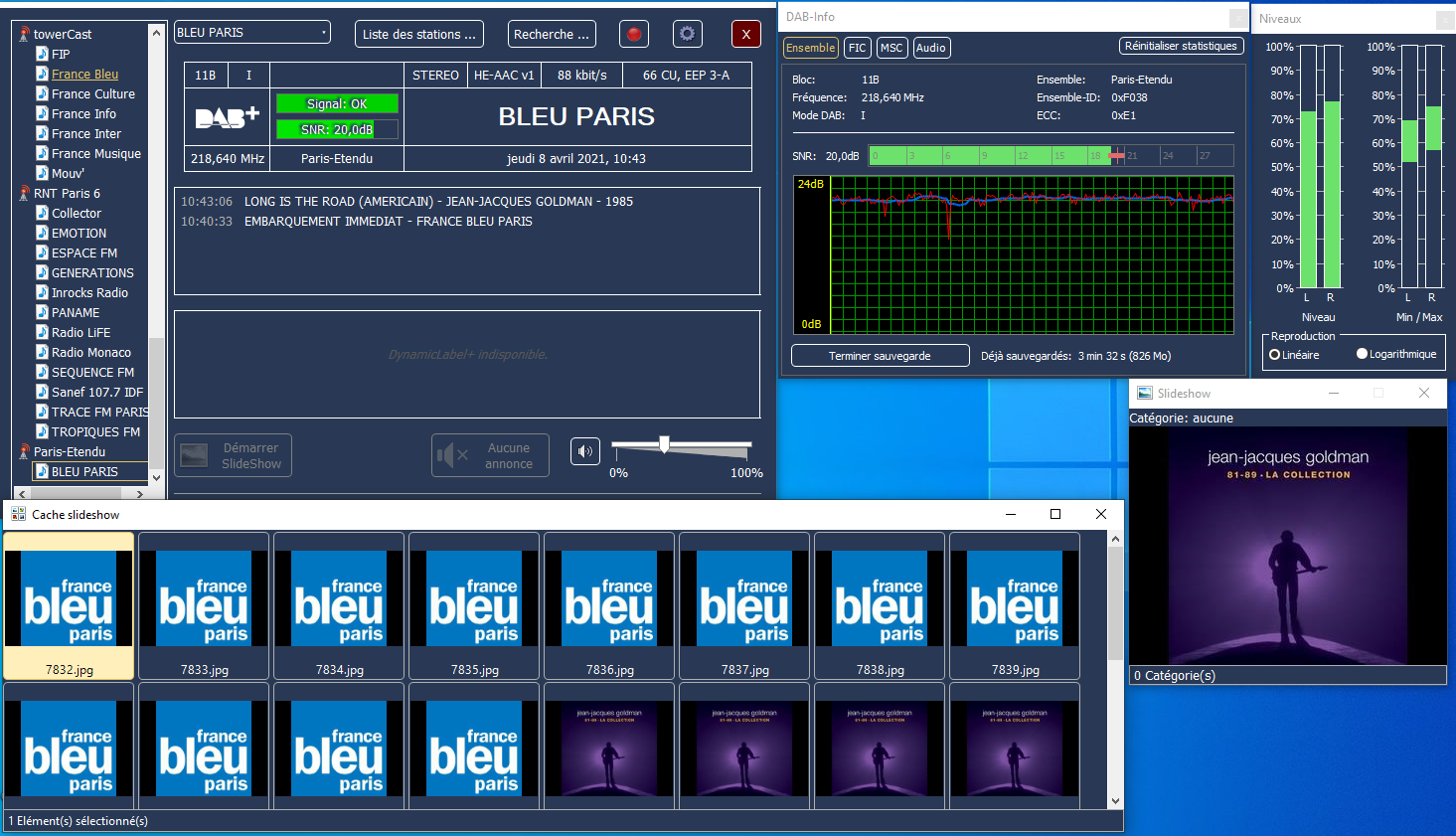Select France Musique station
This screenshot has width=1456, height=836.
point(96,153)
